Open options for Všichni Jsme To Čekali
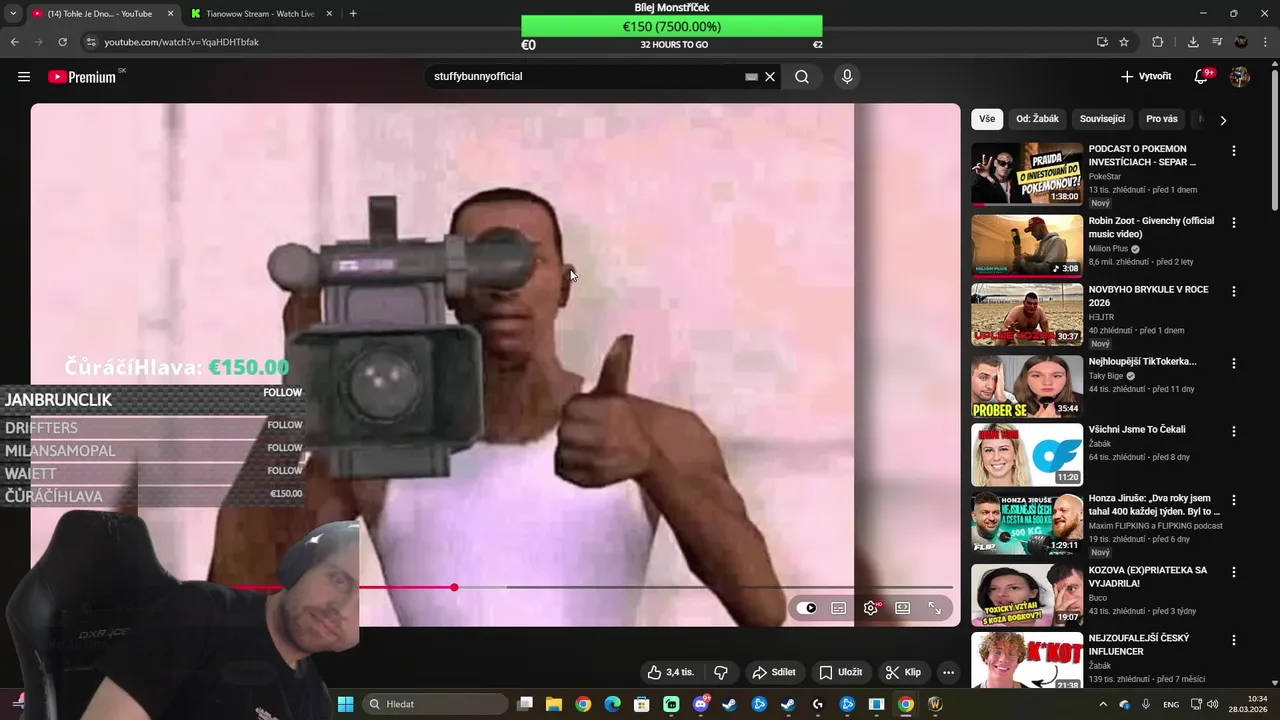The image size is (1280, 720). pos(1233,431)
